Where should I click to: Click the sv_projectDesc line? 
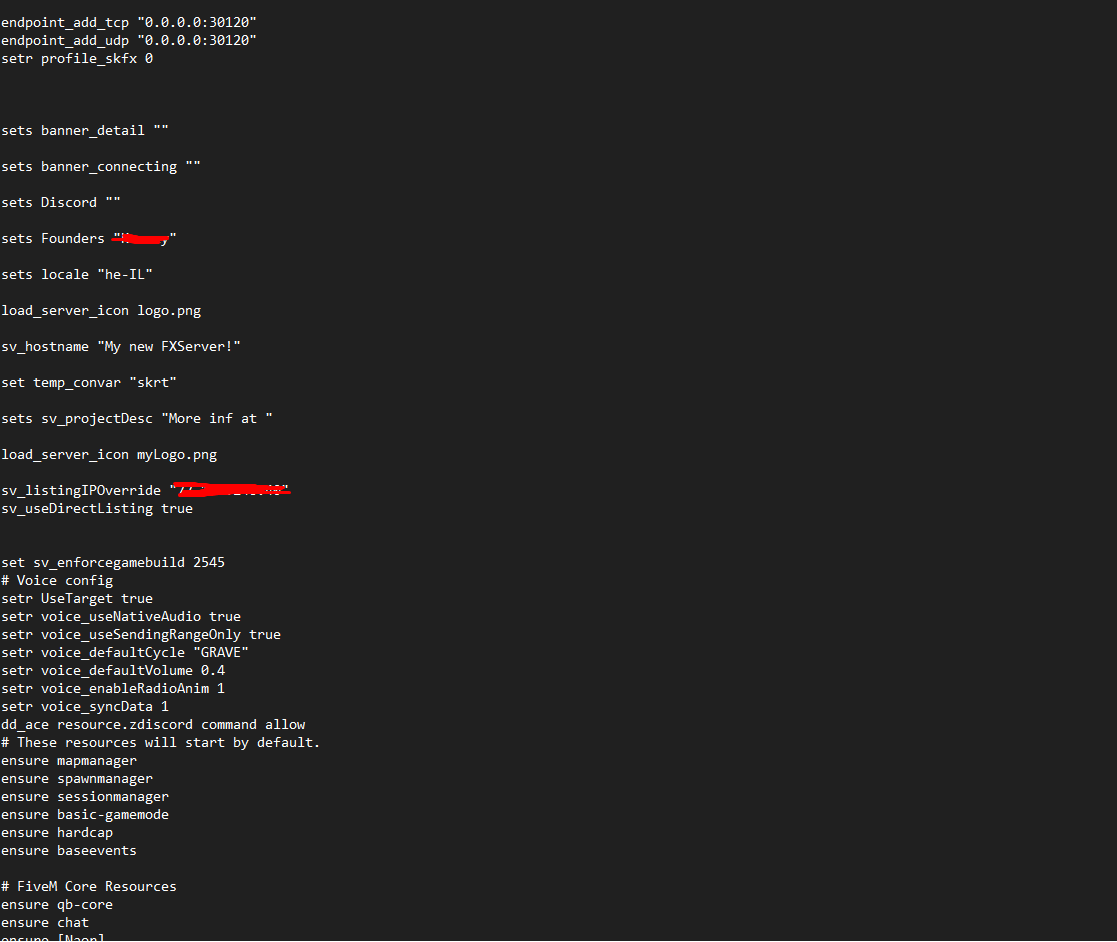coord(137,418)
